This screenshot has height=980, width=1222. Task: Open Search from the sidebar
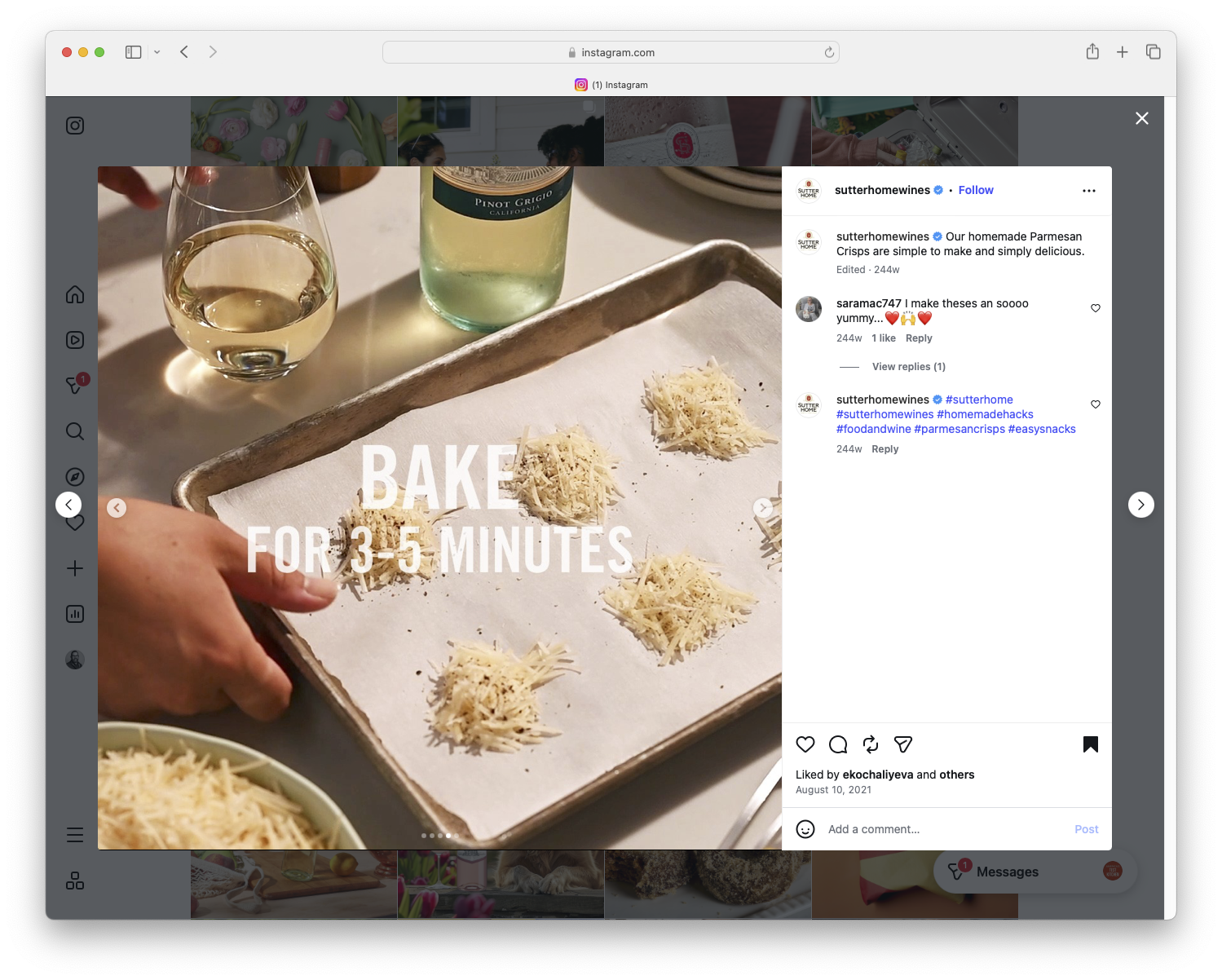75,431
